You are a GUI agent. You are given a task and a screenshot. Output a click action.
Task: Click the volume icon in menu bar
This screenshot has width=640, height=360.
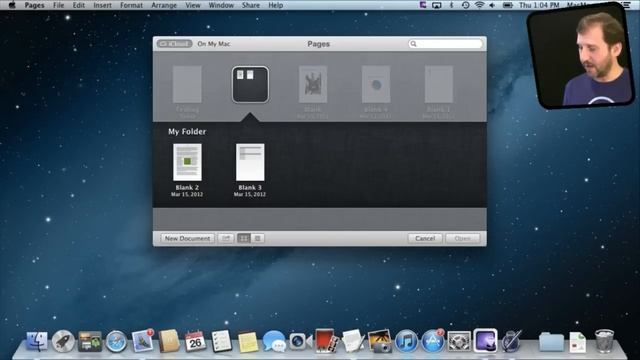coord(492,5)
